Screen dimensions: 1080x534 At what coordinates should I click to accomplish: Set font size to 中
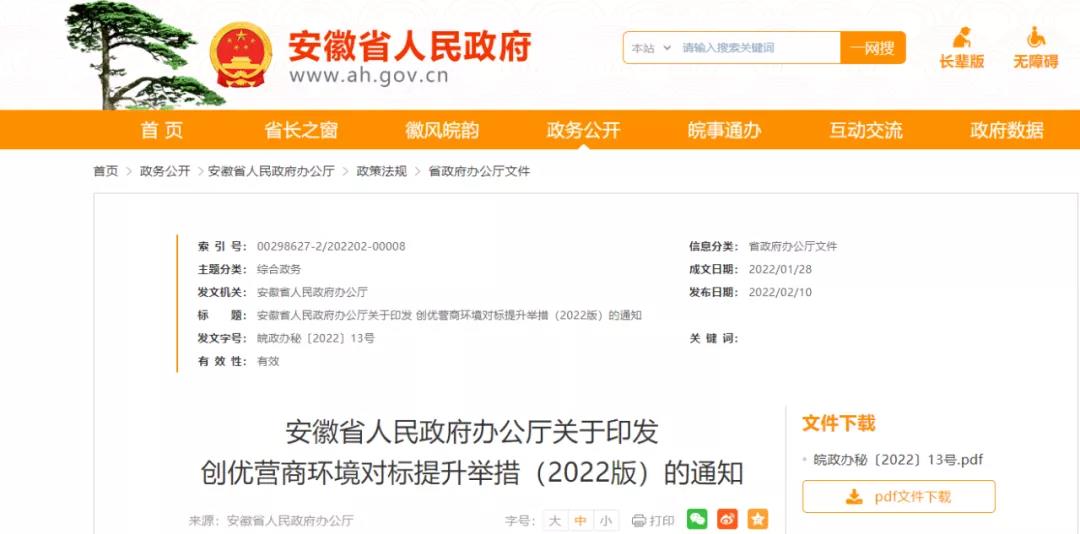[x=580, y=521]
